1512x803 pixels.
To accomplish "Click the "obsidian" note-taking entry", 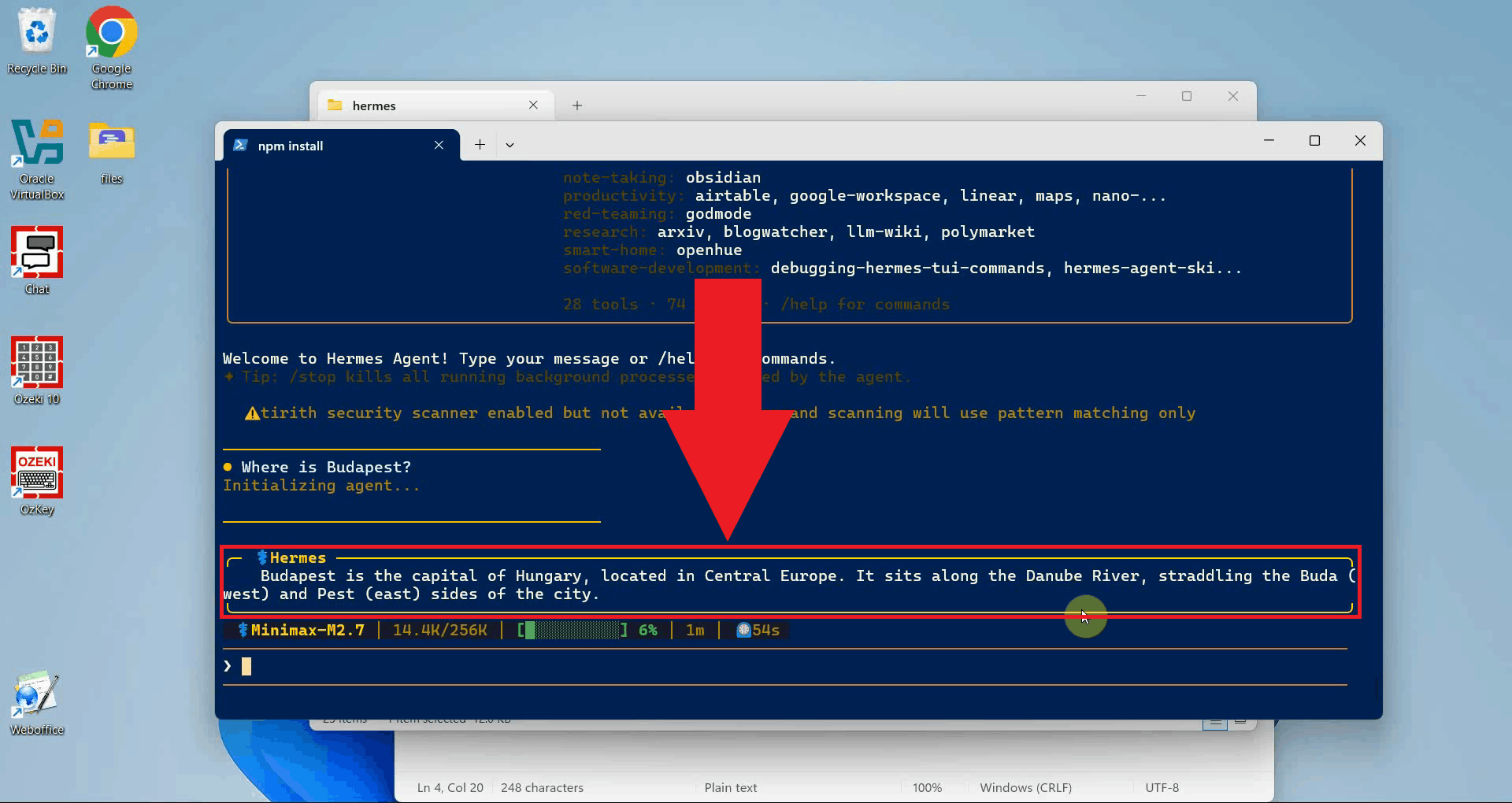I will (723, 178).
